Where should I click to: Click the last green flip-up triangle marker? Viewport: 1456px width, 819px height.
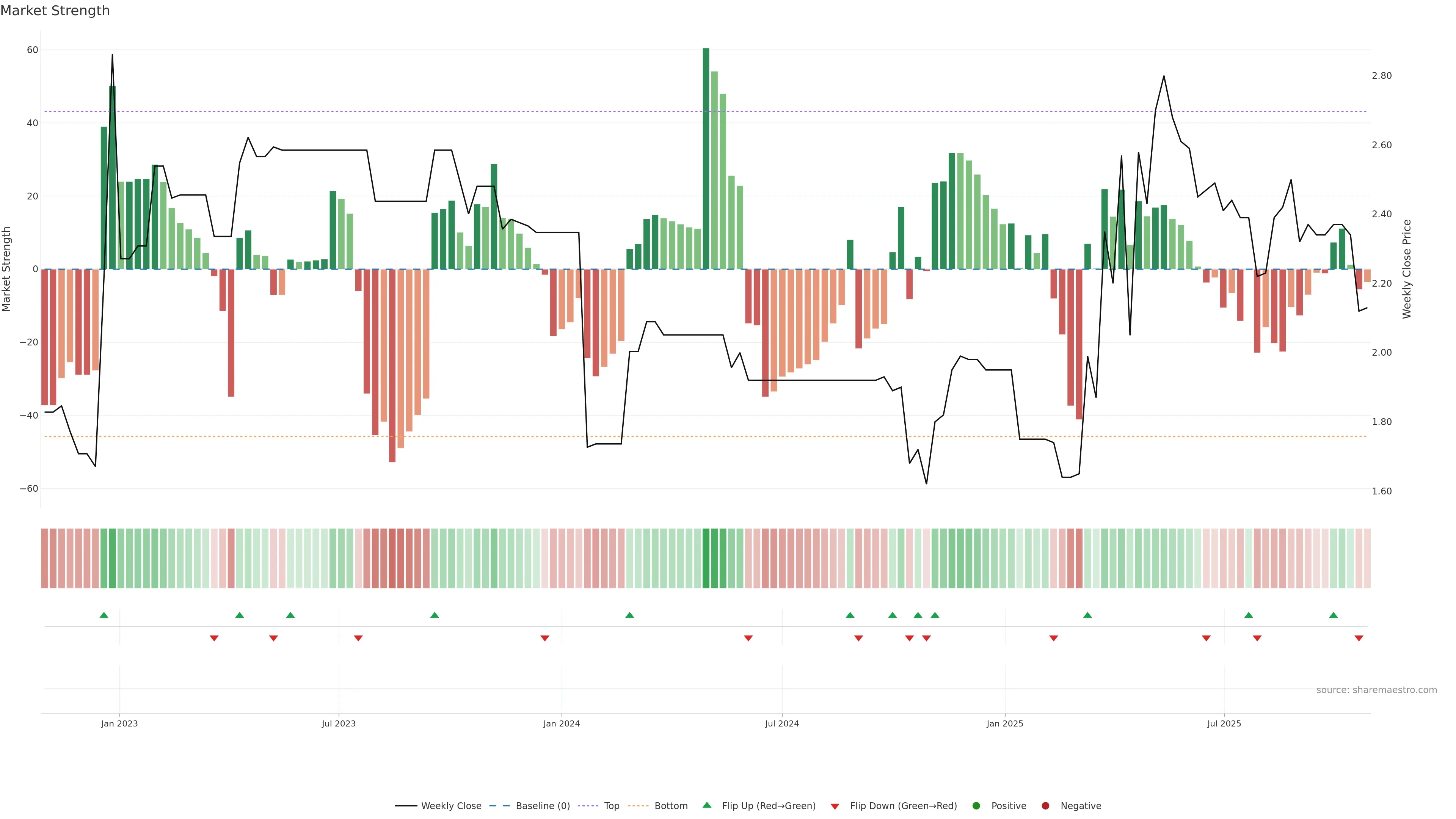[1334, 615]
